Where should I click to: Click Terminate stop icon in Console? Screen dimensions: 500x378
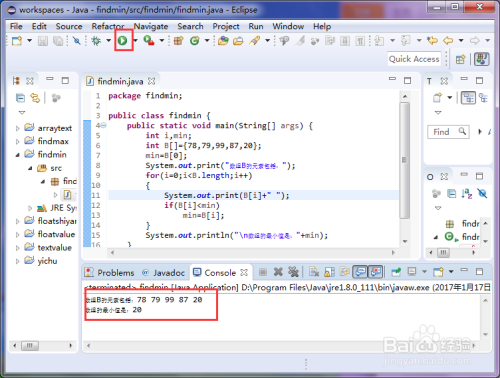pos(263,272)
